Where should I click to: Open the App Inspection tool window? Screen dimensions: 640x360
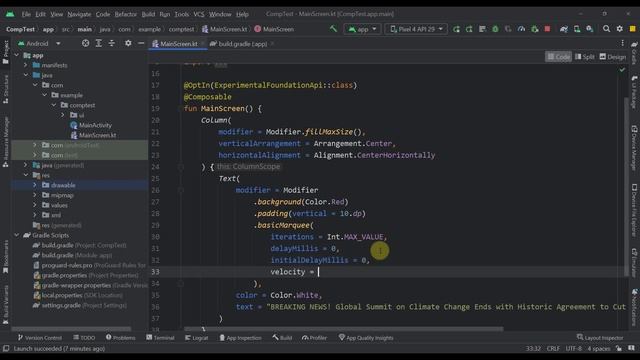click(x=240, y=338)
